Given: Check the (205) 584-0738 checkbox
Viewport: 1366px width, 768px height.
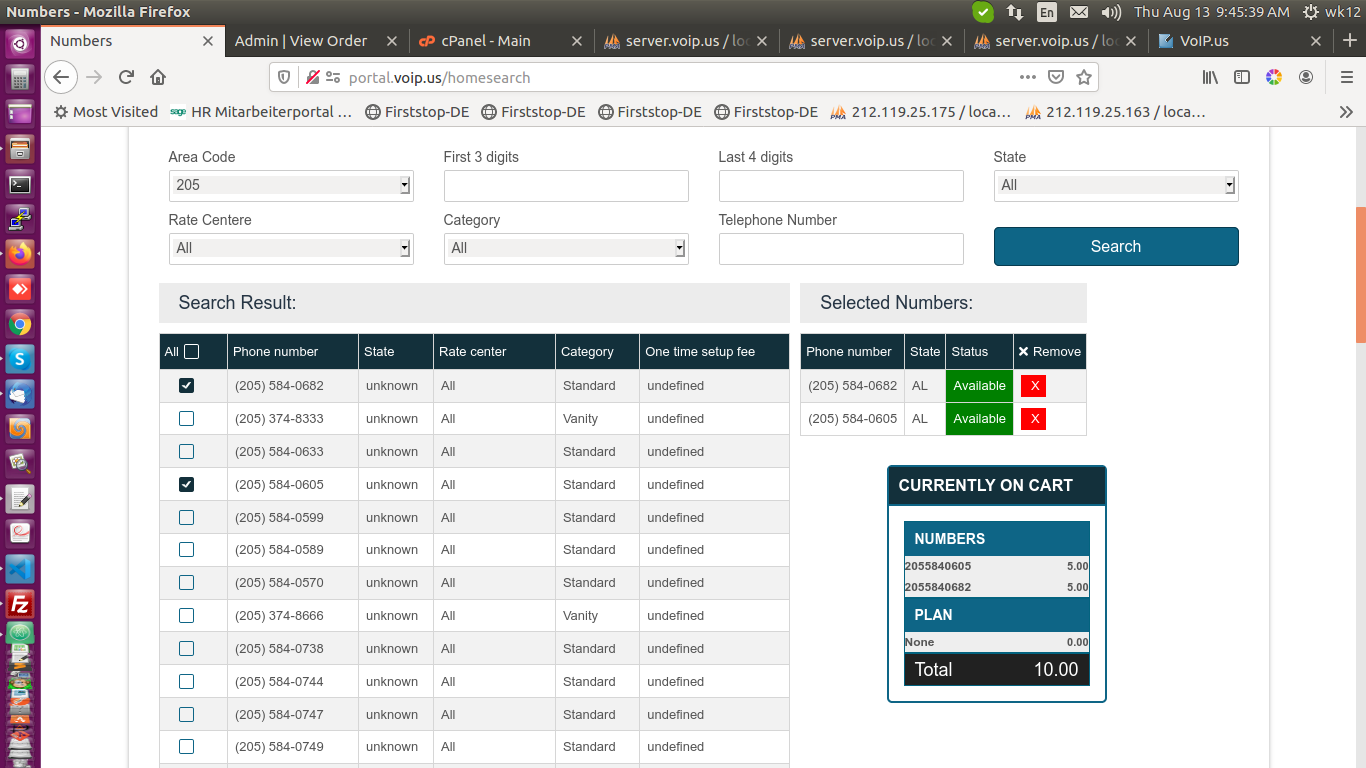Looking at the screenshot, I should coord(186,648).
